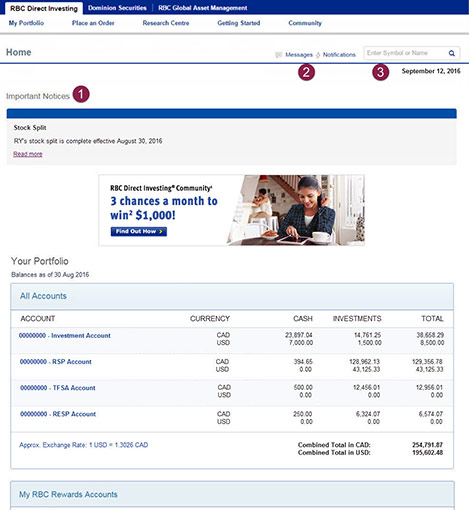Click RSP Account USD total 43,125.33
The image size is (469, 510).
(x=429, y=369)
